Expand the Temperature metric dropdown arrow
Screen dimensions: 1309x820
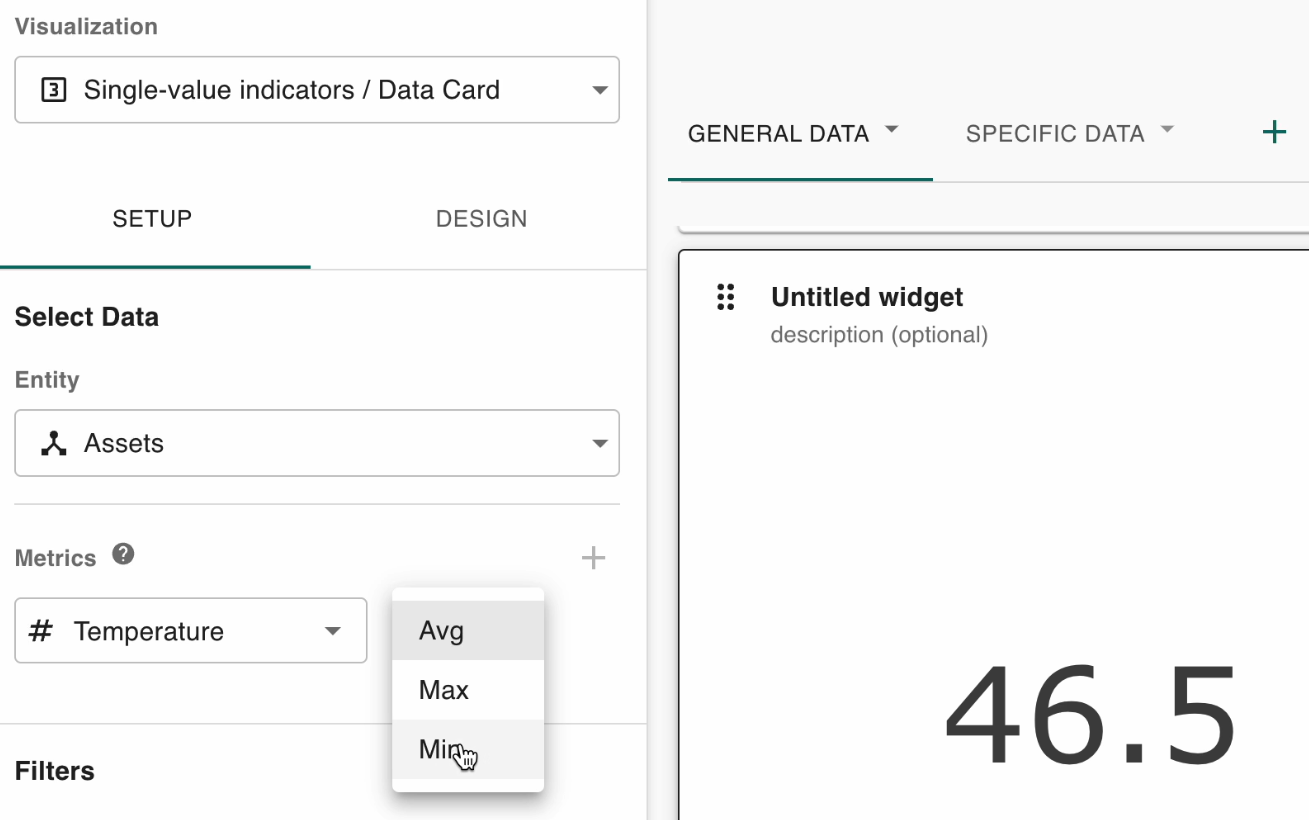click(x=332, y=631)
